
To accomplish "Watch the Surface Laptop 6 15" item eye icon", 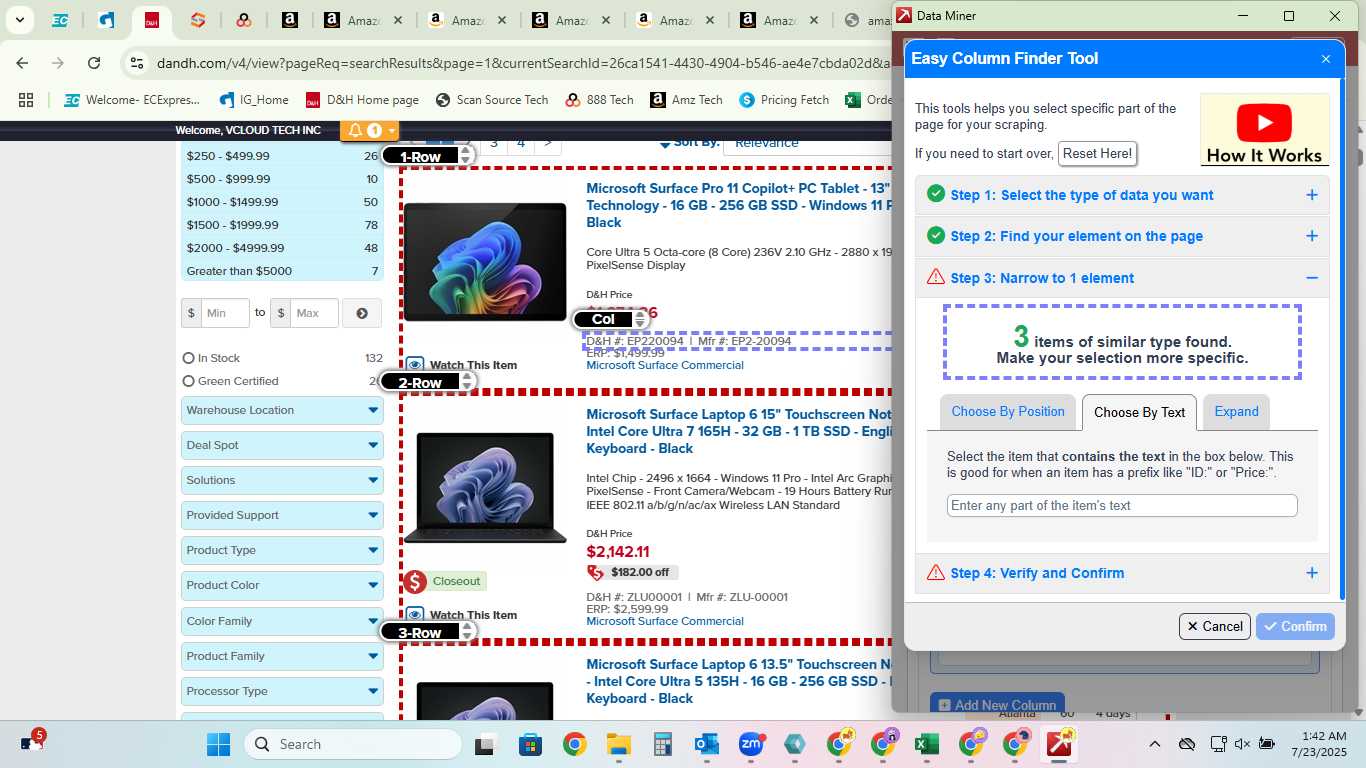I will (414, 615).
